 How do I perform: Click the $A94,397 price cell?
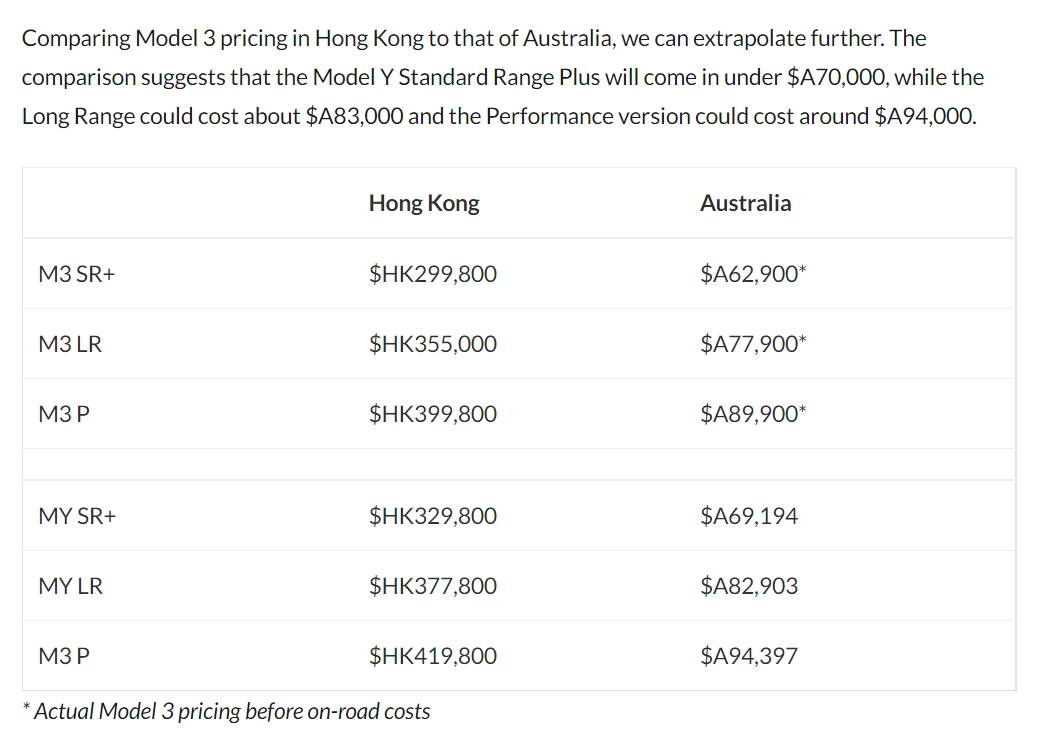click(749, 656)
